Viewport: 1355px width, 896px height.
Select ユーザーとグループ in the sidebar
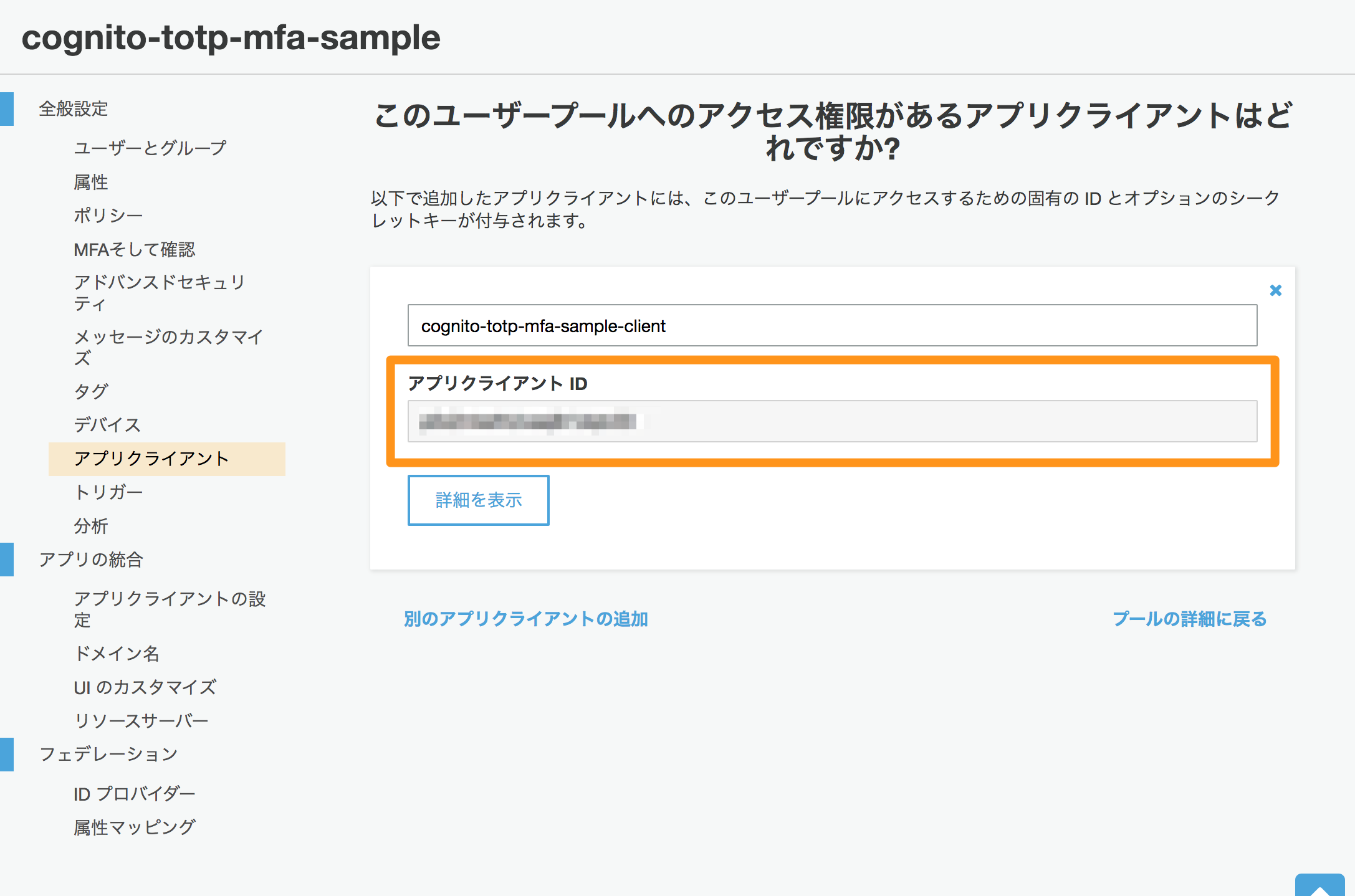150,148
